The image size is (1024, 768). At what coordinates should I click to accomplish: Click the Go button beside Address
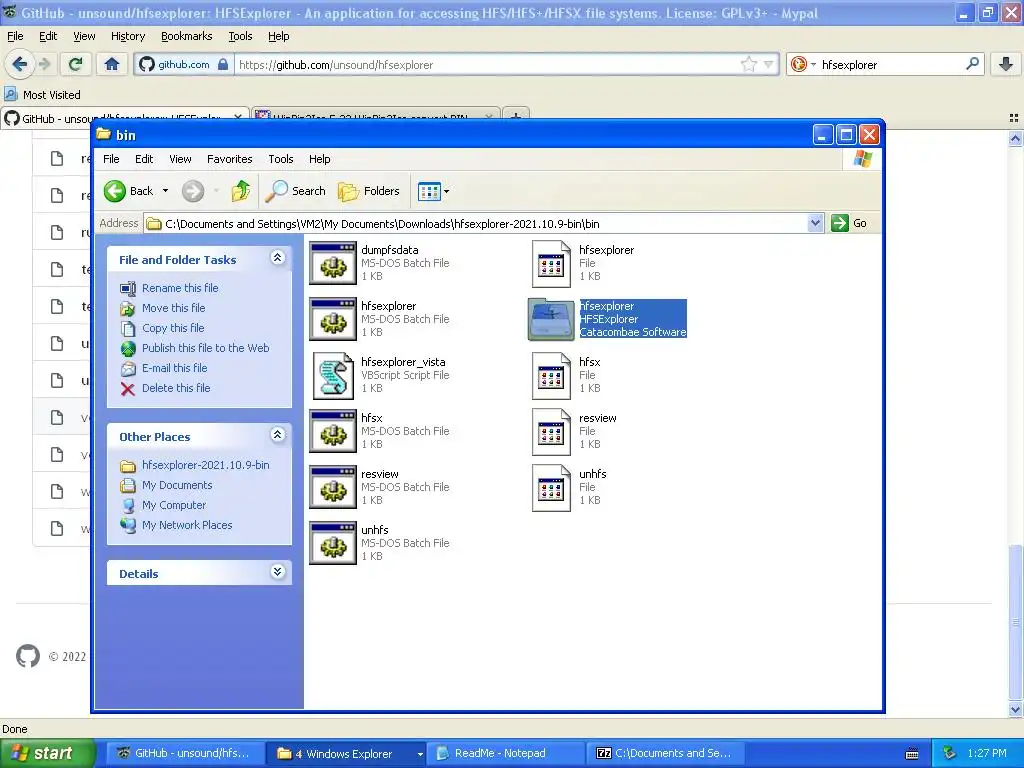pyautogui.click(x=849, y=223)
